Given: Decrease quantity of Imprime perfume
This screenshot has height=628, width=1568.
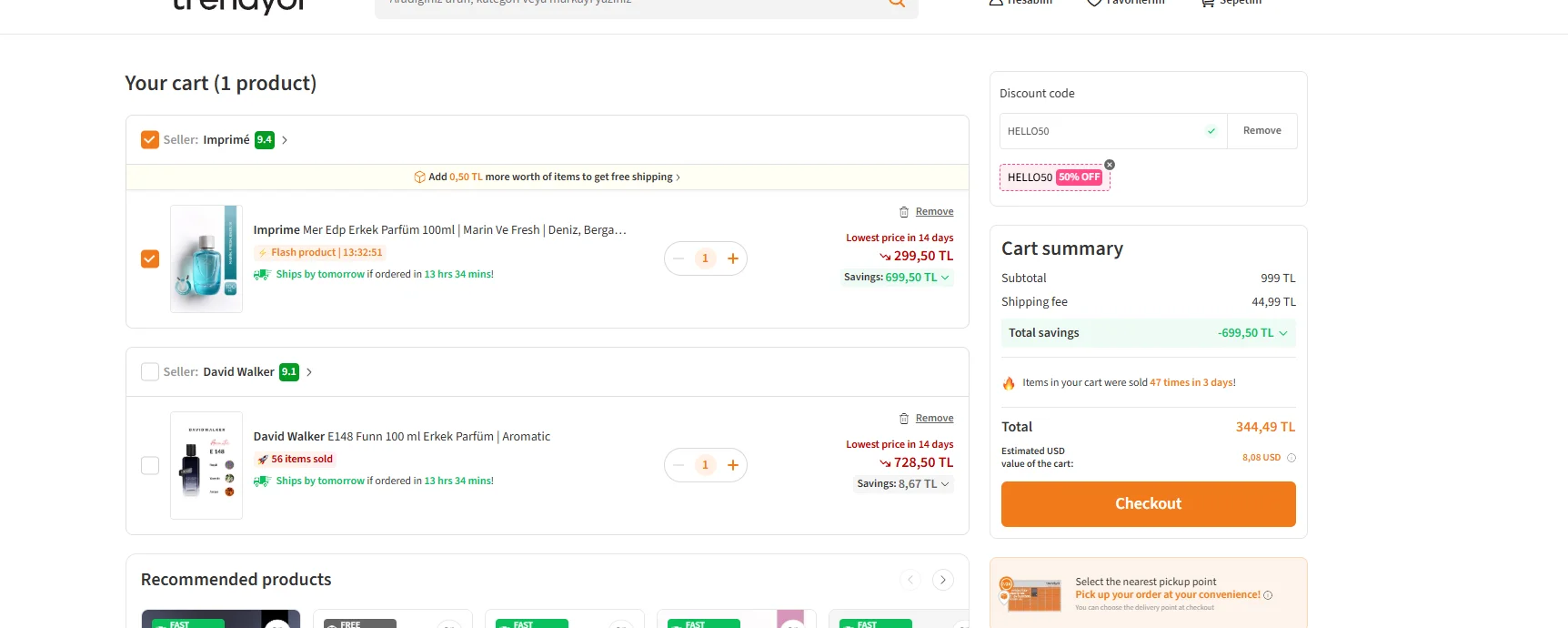Looking at the screenshot, I should pyautogui.click(x=678, y=258).
